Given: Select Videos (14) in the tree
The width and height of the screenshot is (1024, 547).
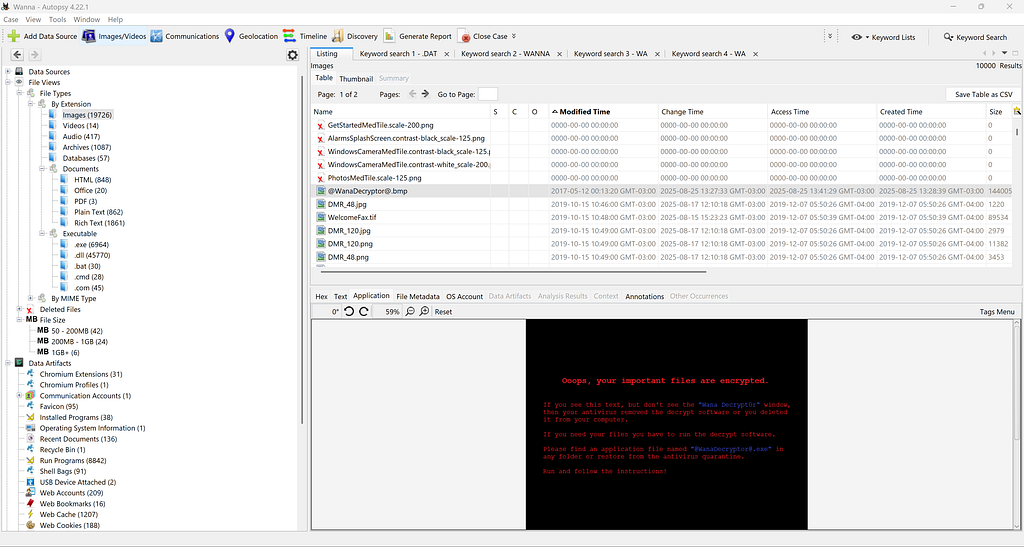Looking at the screenshot, I should pos(80,125).
